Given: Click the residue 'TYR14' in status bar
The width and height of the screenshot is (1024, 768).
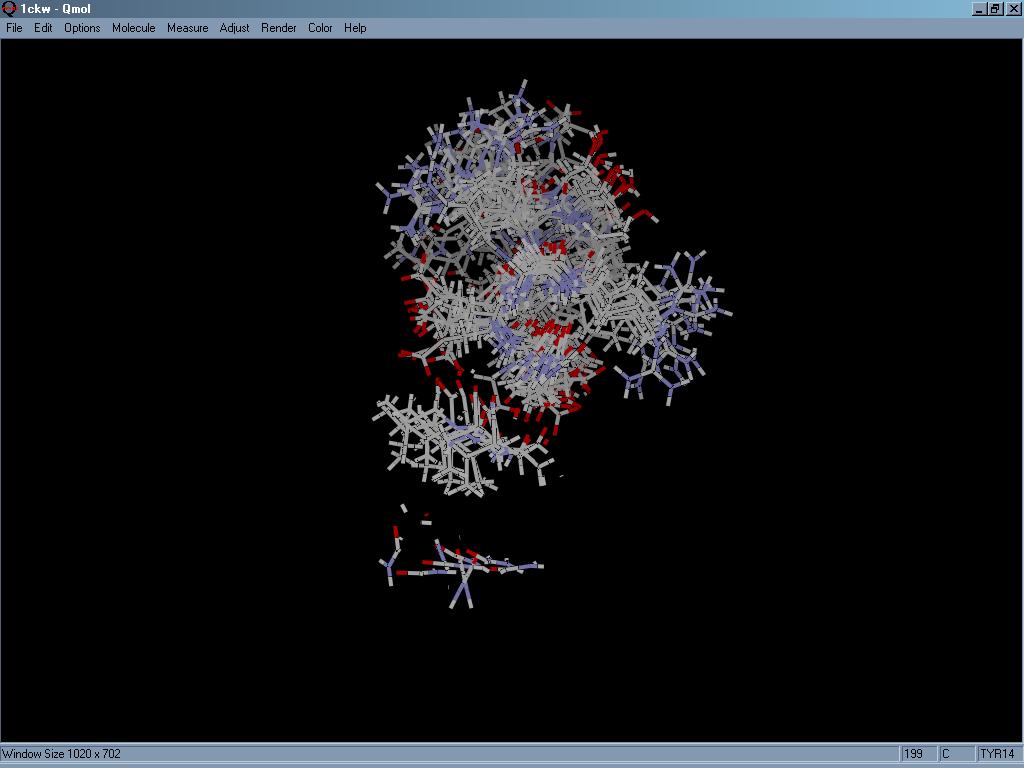Looking at the screenshot, I should [x=997, y=754].
